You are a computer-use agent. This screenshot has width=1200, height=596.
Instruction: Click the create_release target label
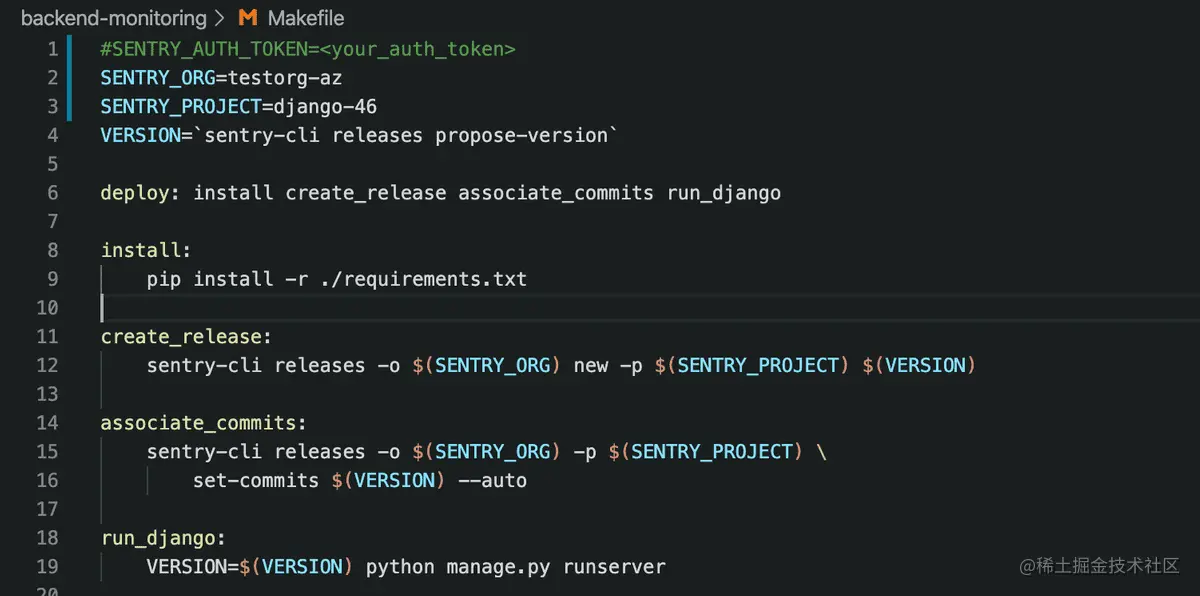[180, 336]
